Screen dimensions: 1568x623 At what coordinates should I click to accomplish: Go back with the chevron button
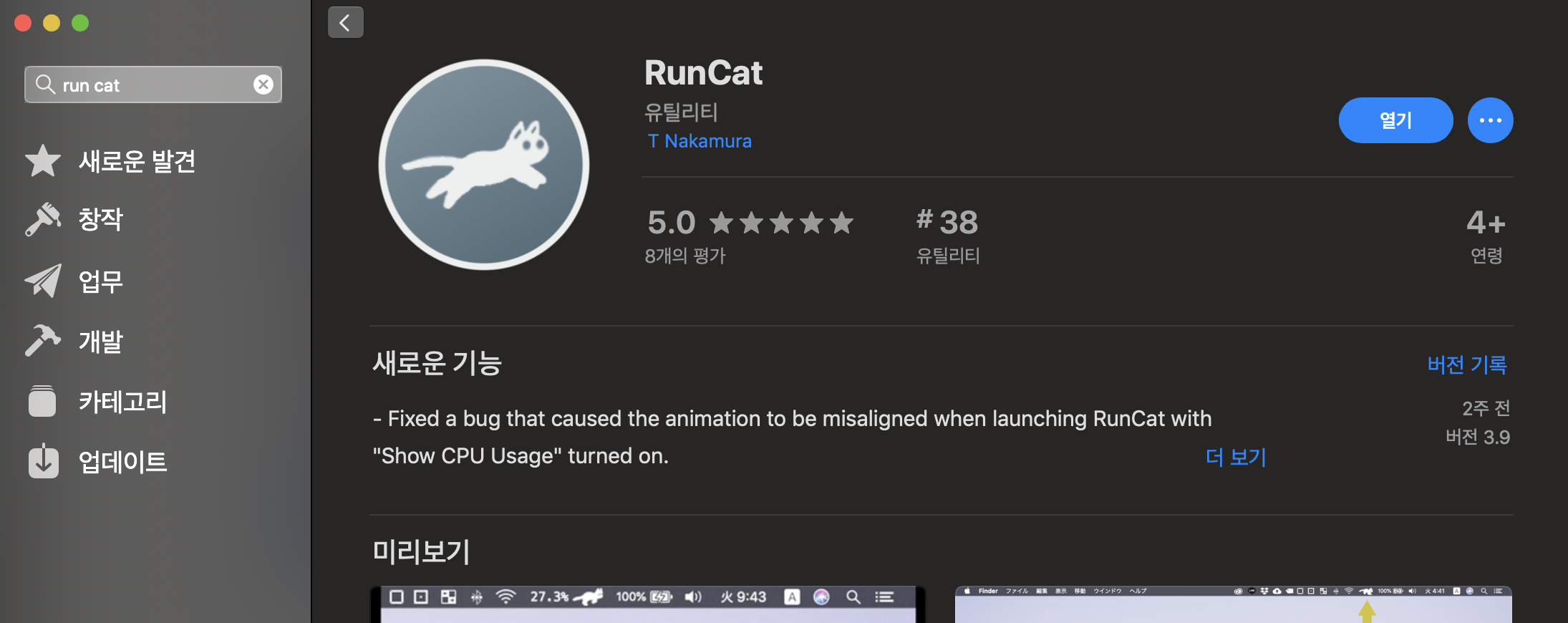click(345, 22)
